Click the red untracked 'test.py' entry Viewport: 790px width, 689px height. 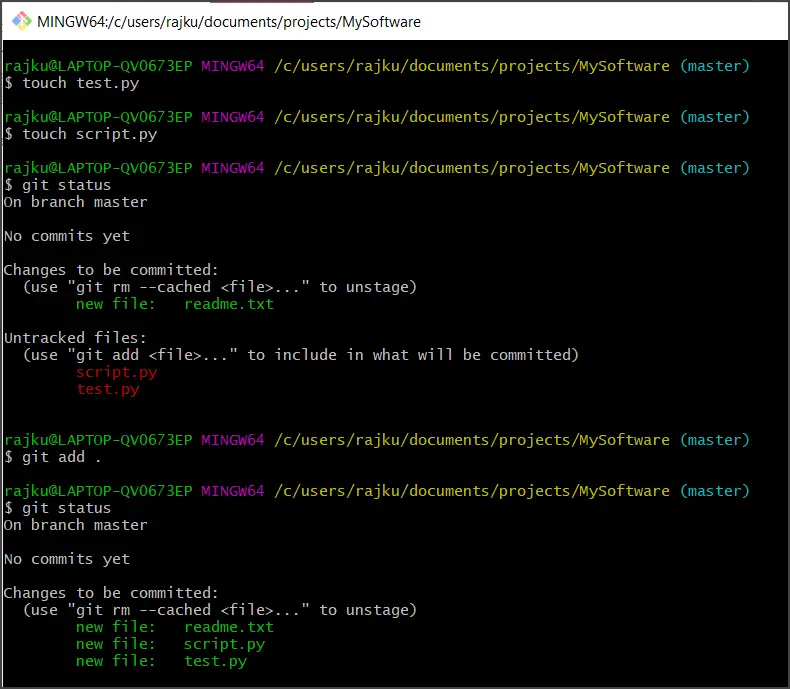[x=107, y=389]
